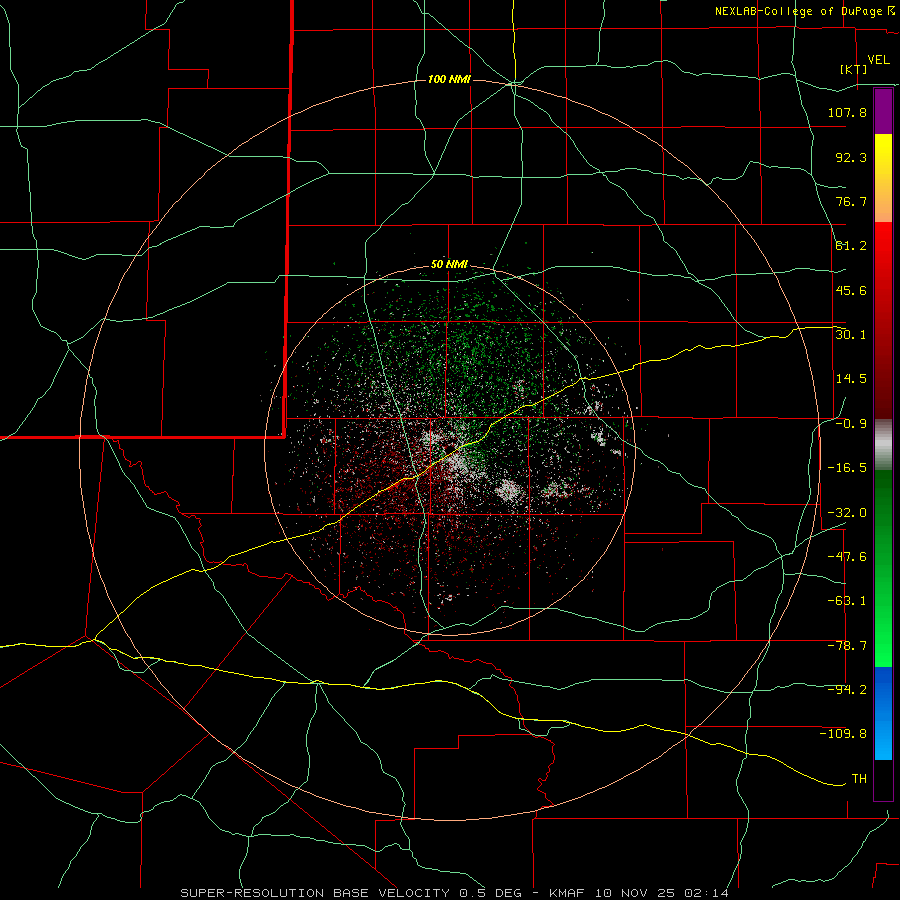The width and height of the screenshot is (900, 900).
Task: Click the 50 NMI range ring label
Action: 449,265
